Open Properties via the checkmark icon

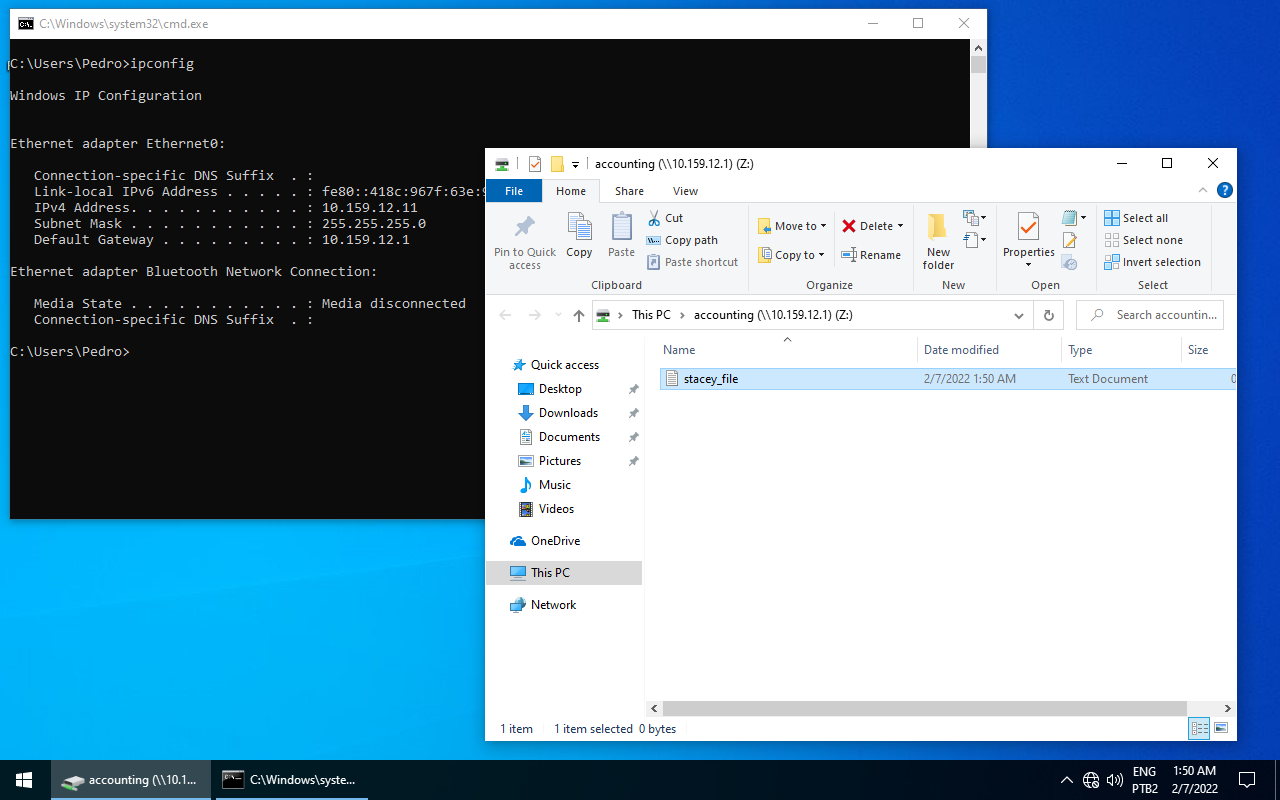(1028, 227)
